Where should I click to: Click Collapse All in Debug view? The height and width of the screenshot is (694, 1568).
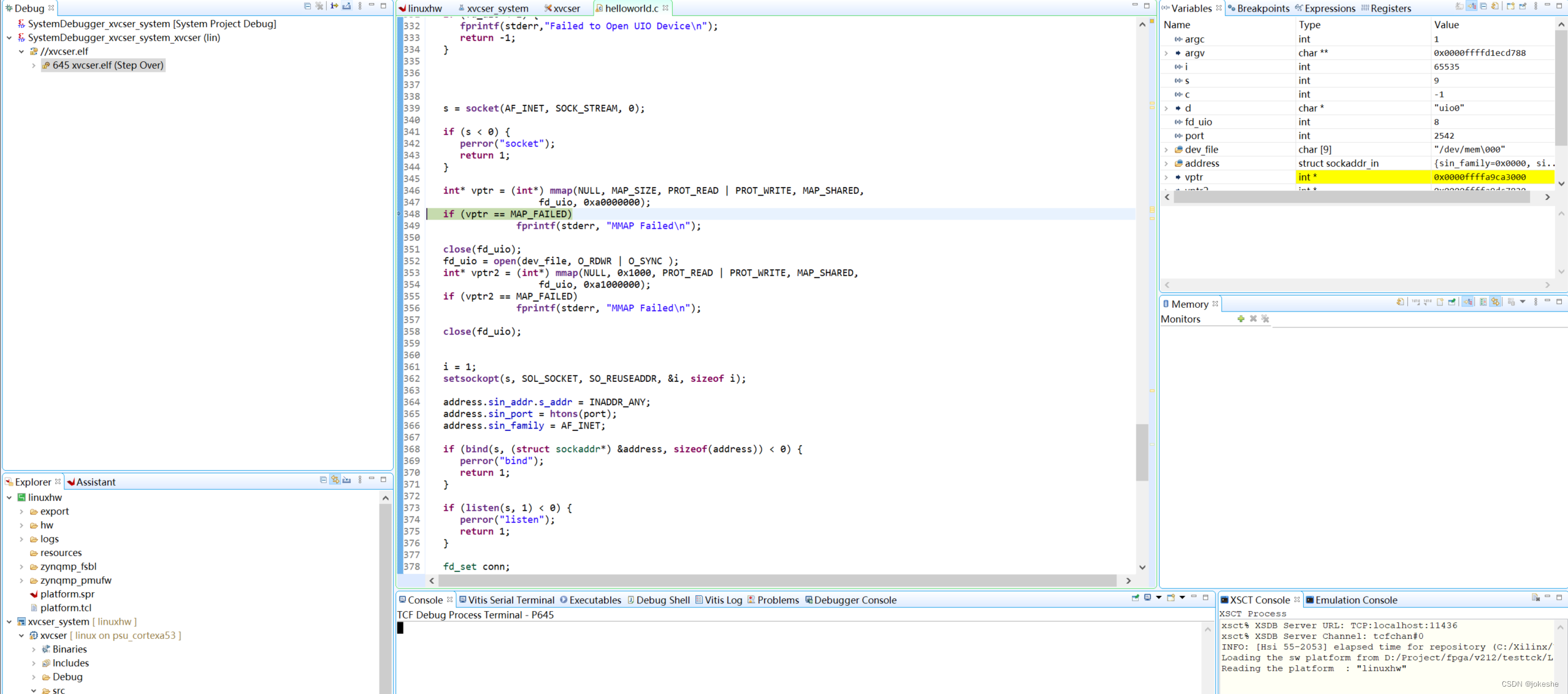307,6
